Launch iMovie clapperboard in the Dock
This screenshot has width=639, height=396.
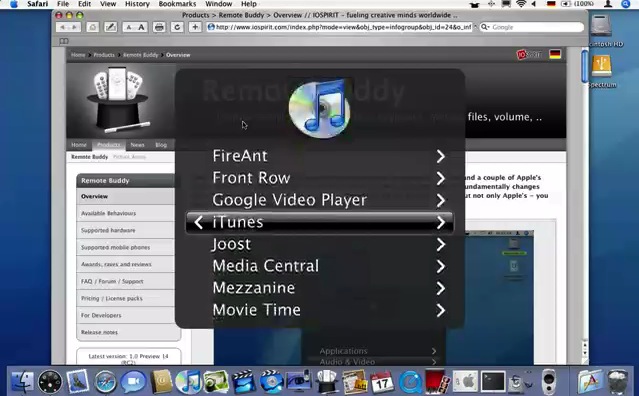[243, 382]
